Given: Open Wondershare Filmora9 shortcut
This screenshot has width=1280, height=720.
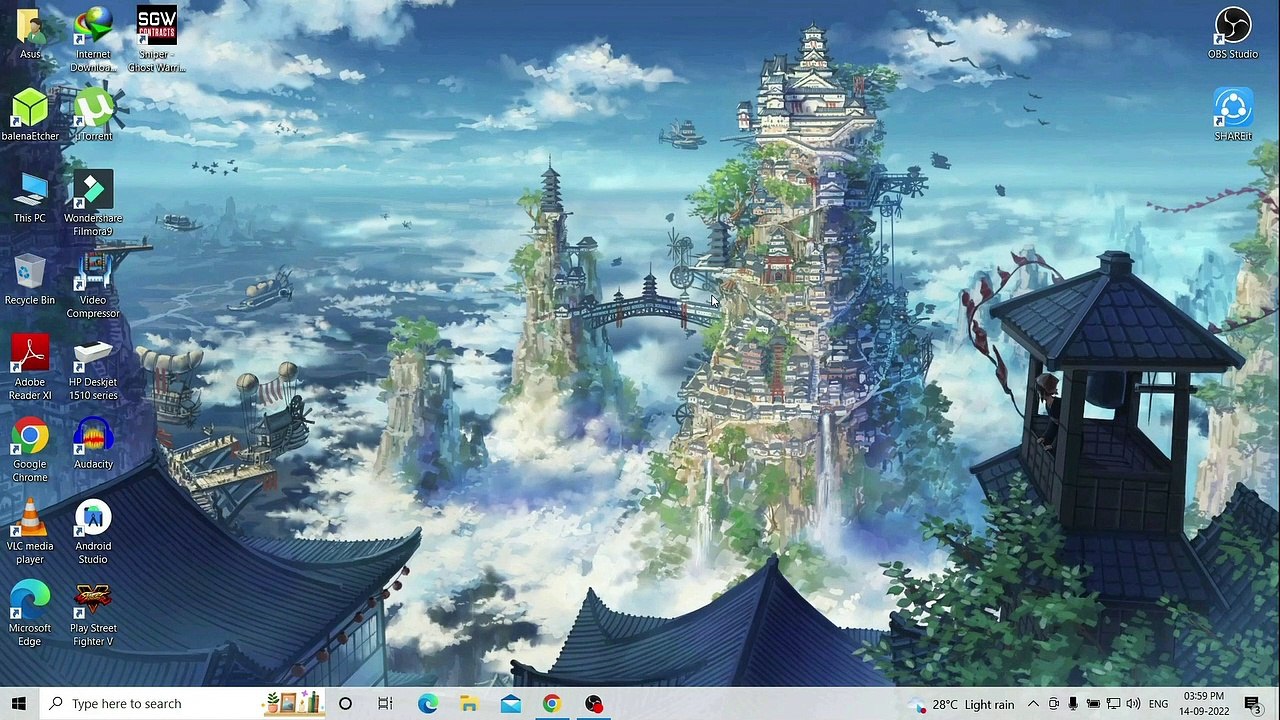Looking at the screenshot, I should 93,204.
